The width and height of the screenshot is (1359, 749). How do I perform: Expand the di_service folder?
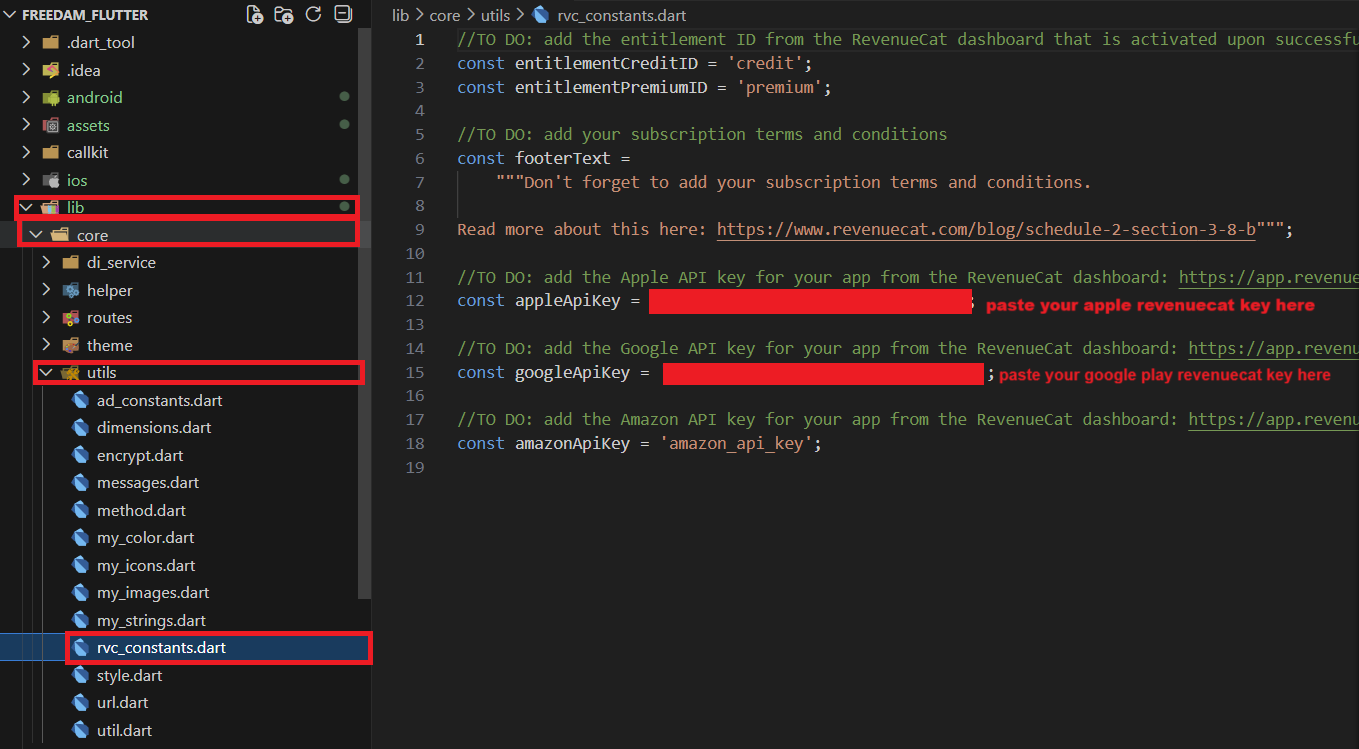click(46, 263)
